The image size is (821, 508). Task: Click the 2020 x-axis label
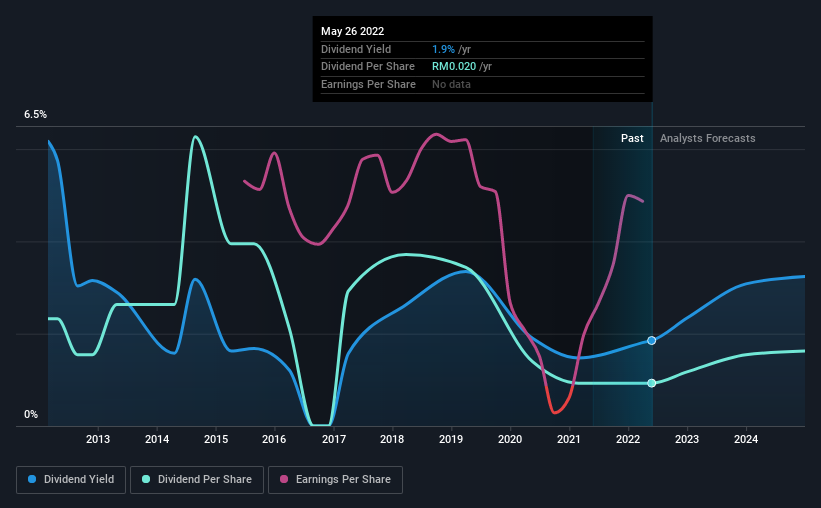[510, 439]
